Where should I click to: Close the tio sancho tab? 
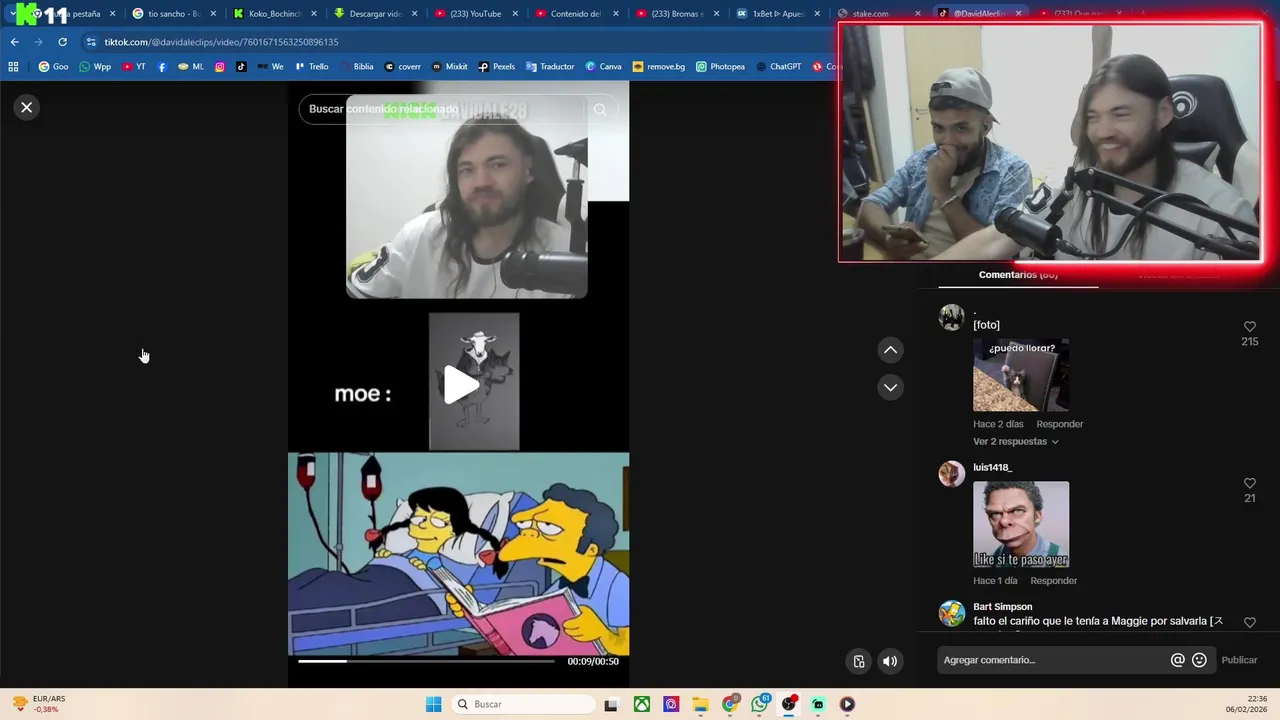coord(213,14)
